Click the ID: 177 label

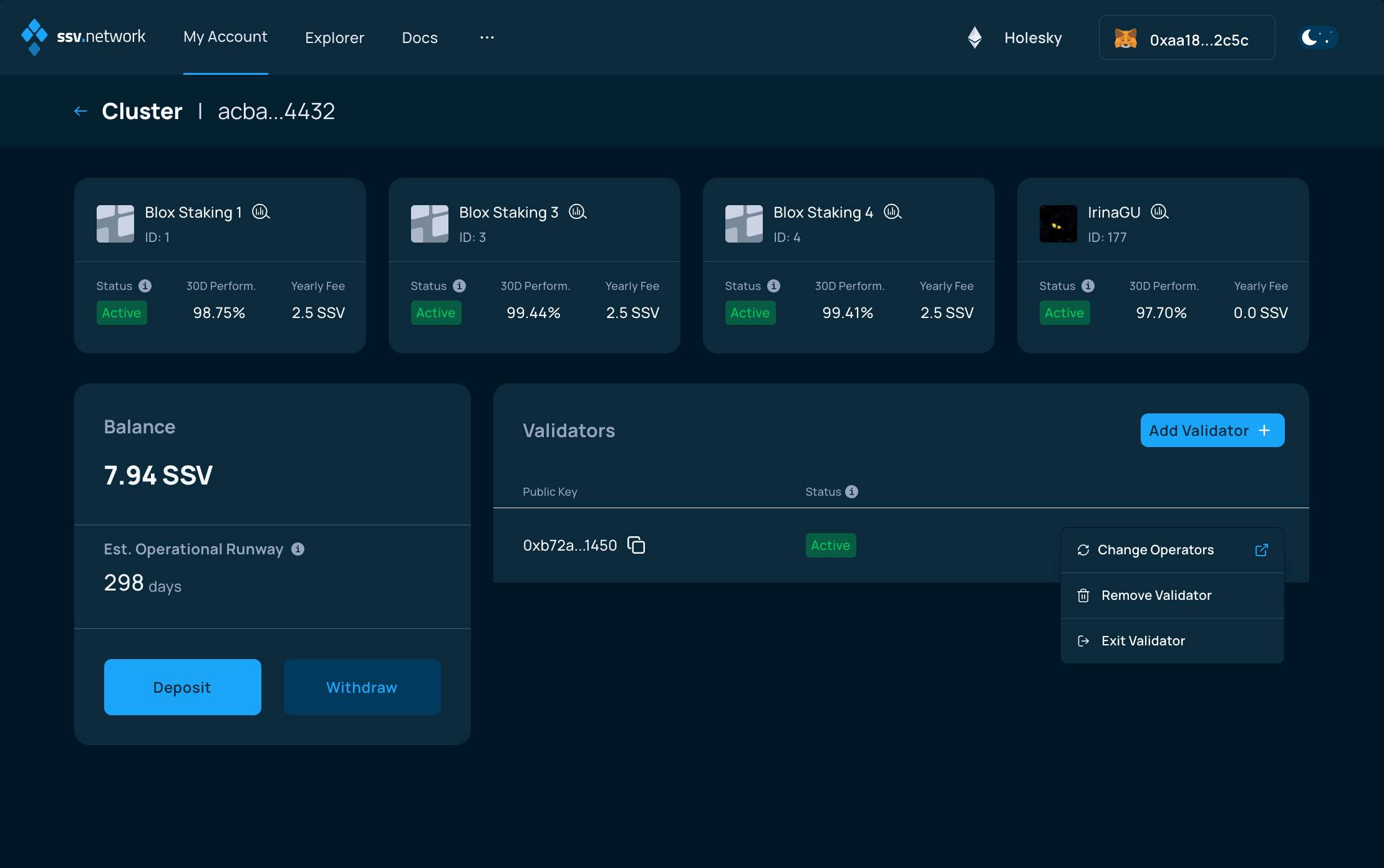(x=1107, y=237)
